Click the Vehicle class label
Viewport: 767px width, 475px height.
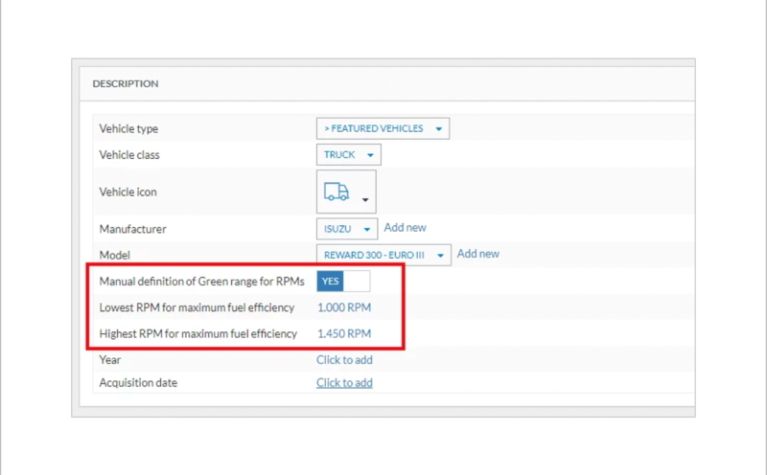[129, 155]
